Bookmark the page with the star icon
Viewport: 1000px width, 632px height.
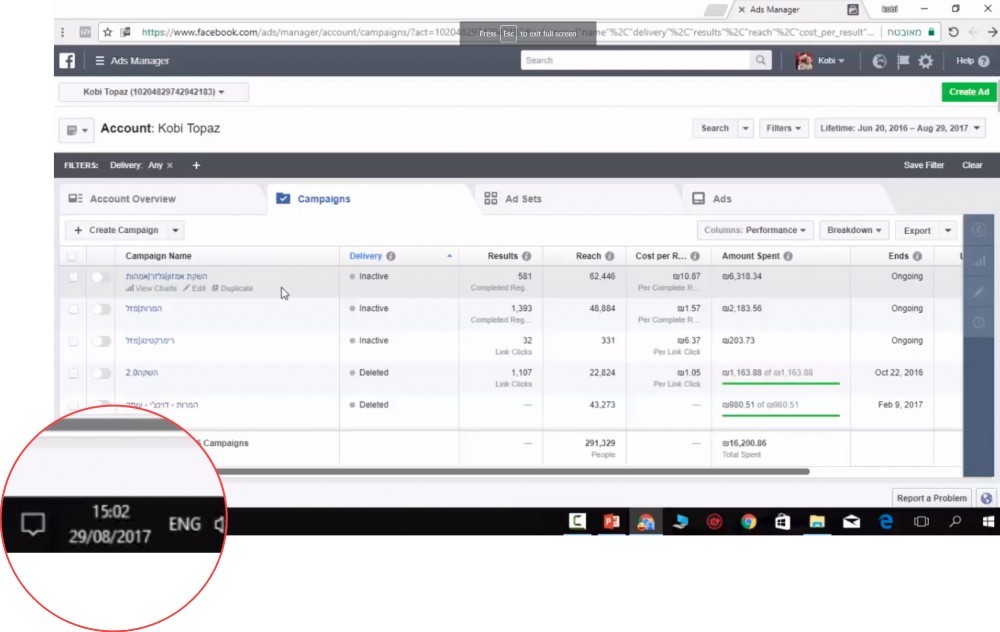[107, 32]
